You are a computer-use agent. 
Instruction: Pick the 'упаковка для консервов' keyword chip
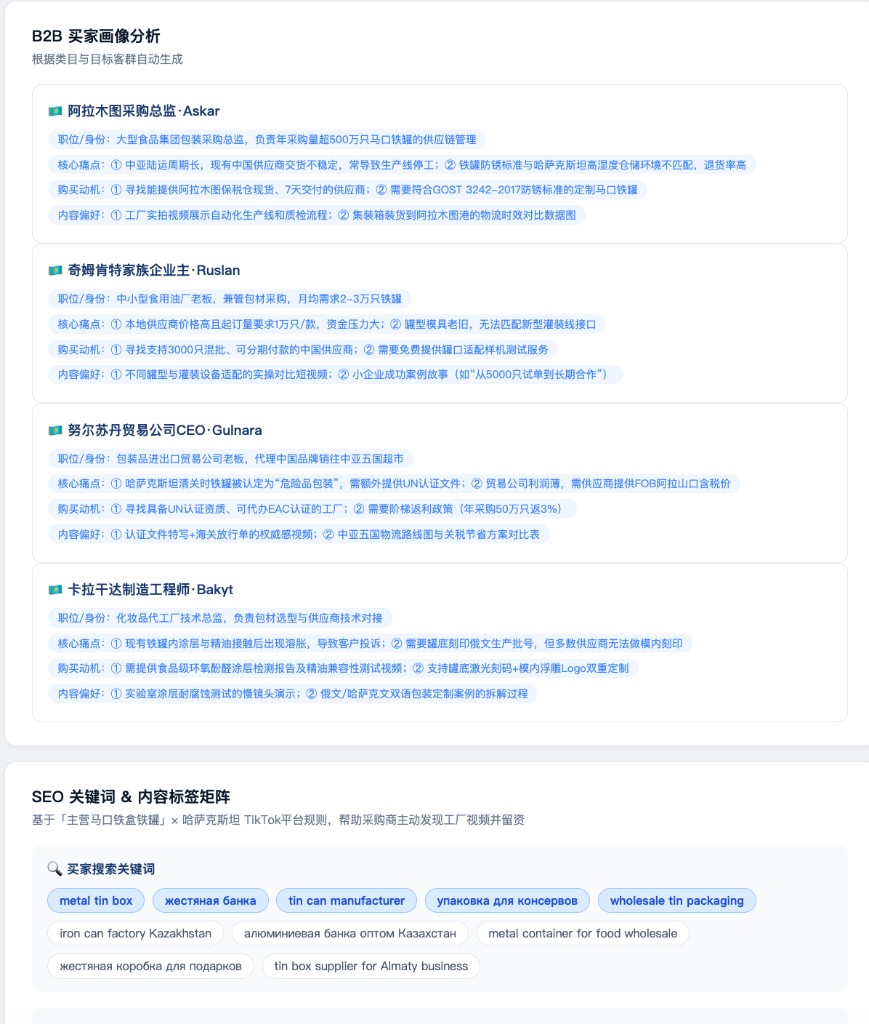pyautogui.click(x=507, y=901)
